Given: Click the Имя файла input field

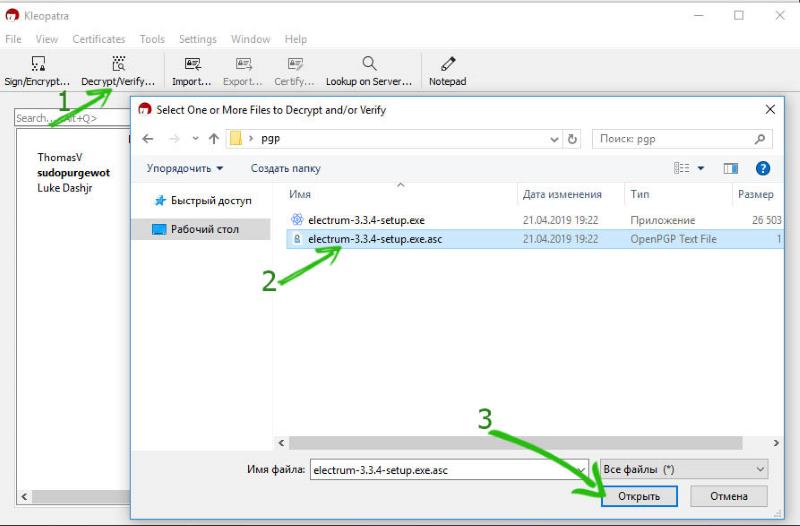Looking at the screenshot, I should pos(443,470).
